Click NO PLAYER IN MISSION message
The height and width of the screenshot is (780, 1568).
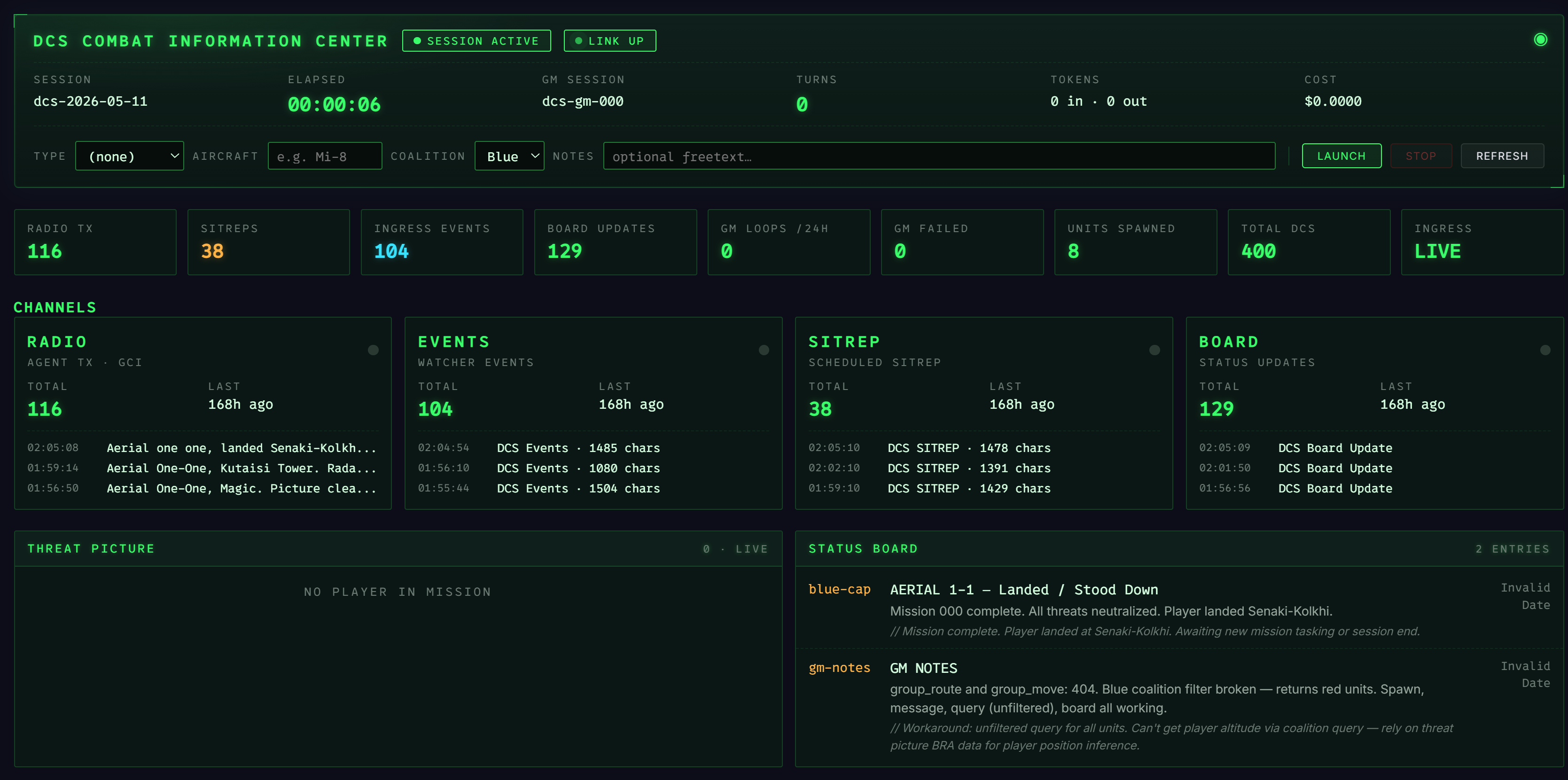(398, 592)
